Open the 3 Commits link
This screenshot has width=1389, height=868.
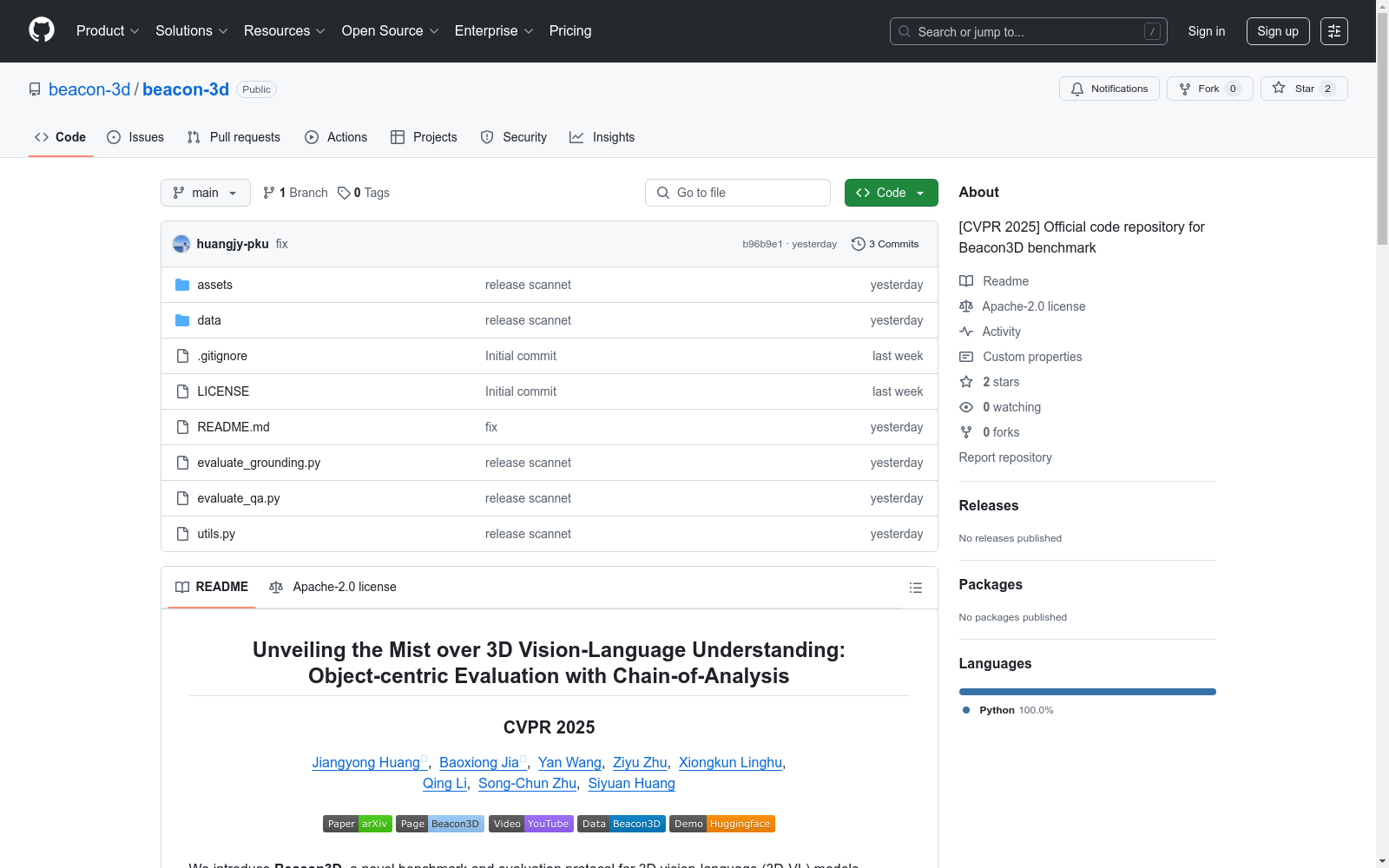pos(885,244)
